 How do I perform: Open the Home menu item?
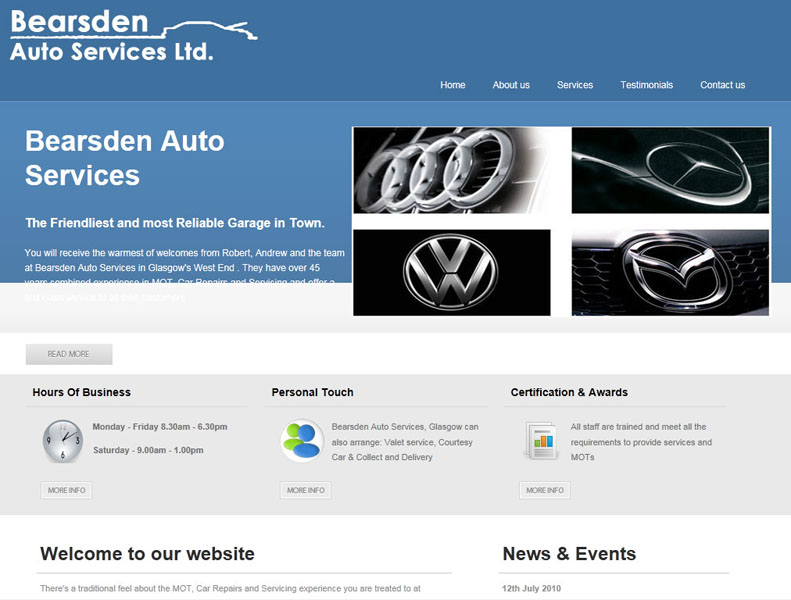click(453, 85)
